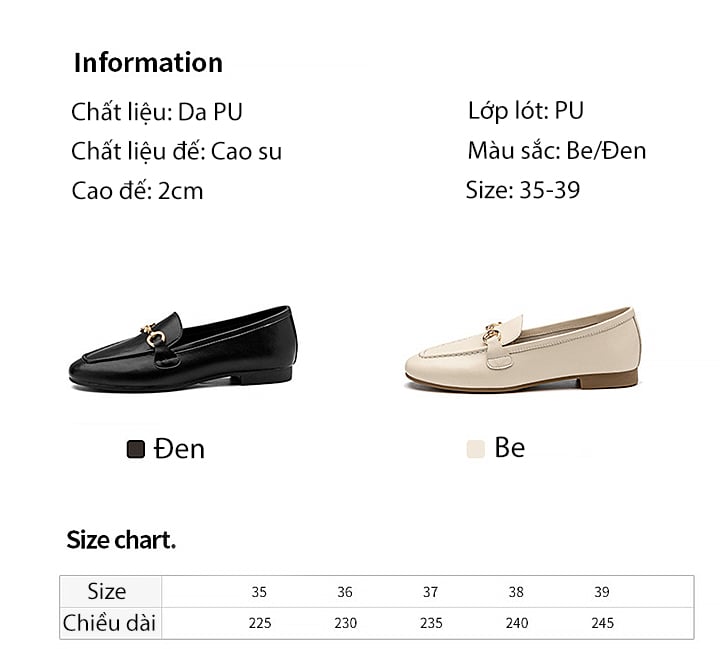Click size 35 in the size chart
The height and width of the screenshot is (649, 720).
coord(259,592)
